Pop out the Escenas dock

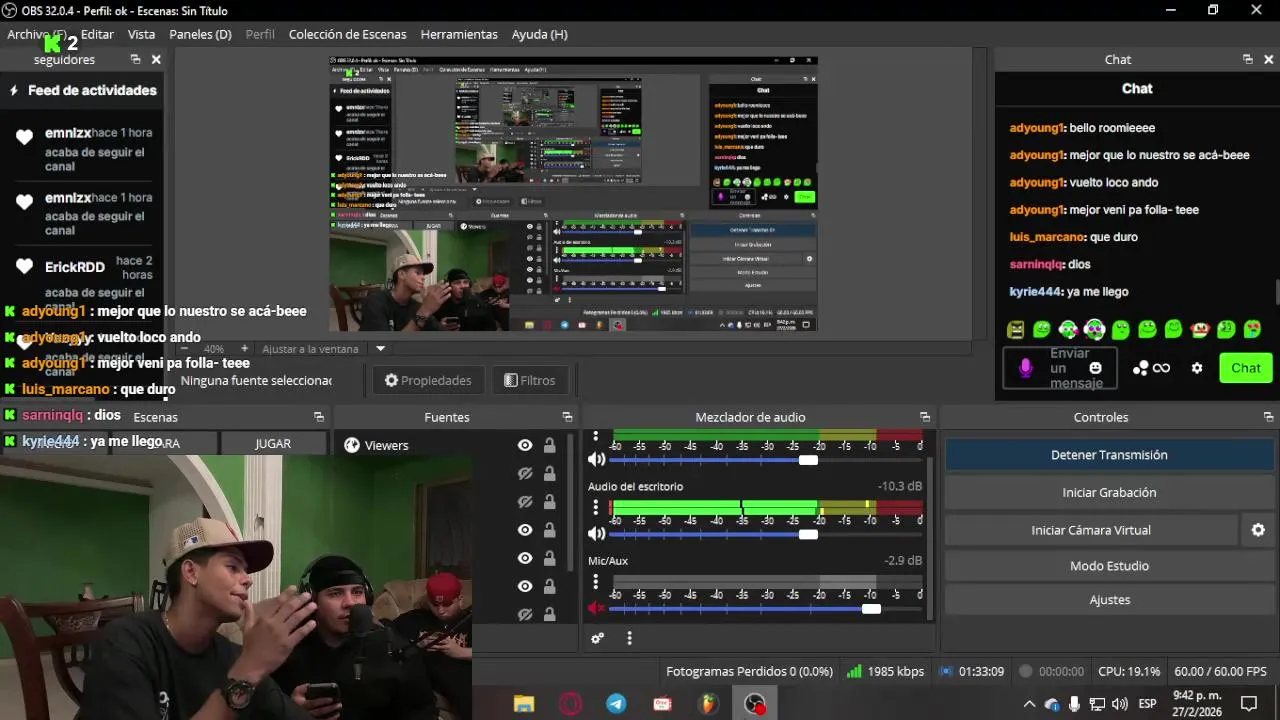tap(319, 417)
